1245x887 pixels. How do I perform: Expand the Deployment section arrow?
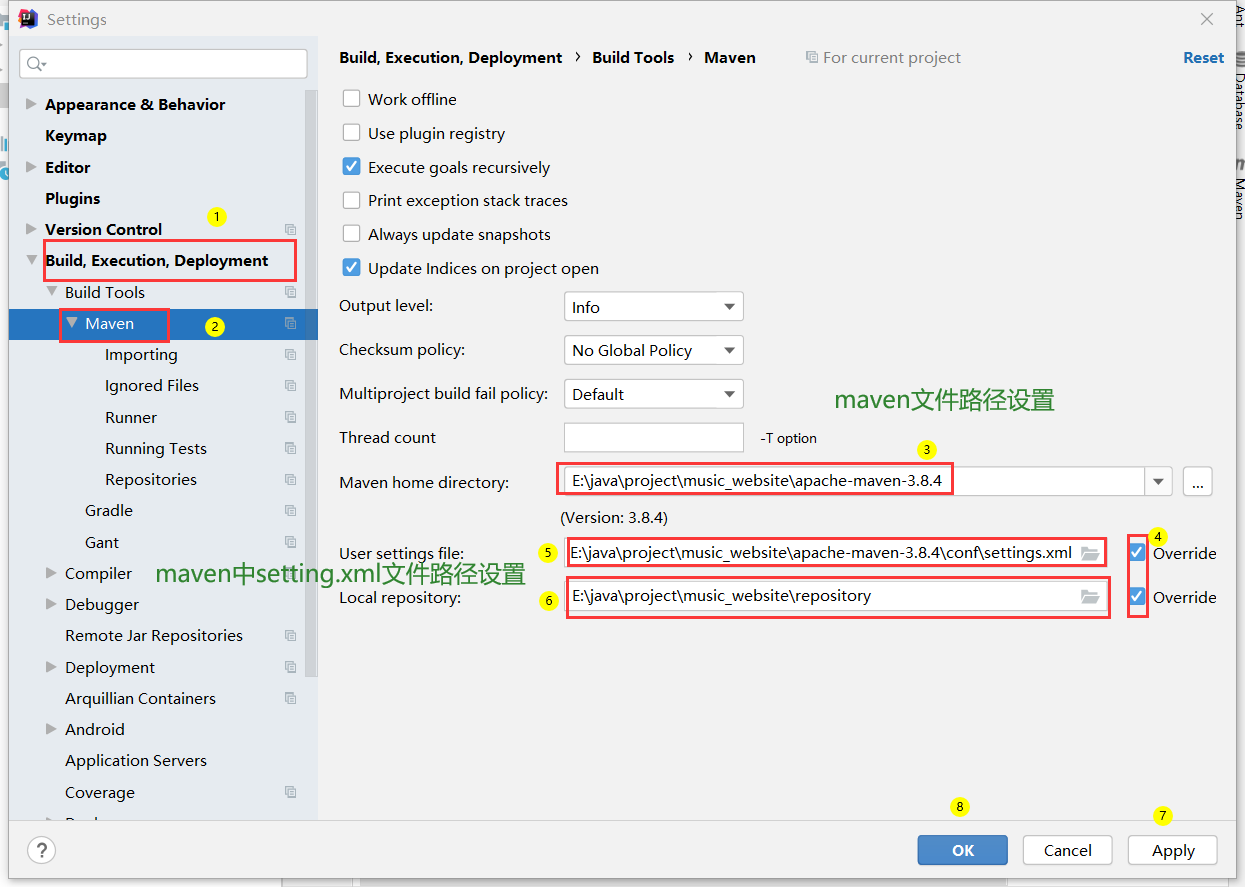coord(51,667)
